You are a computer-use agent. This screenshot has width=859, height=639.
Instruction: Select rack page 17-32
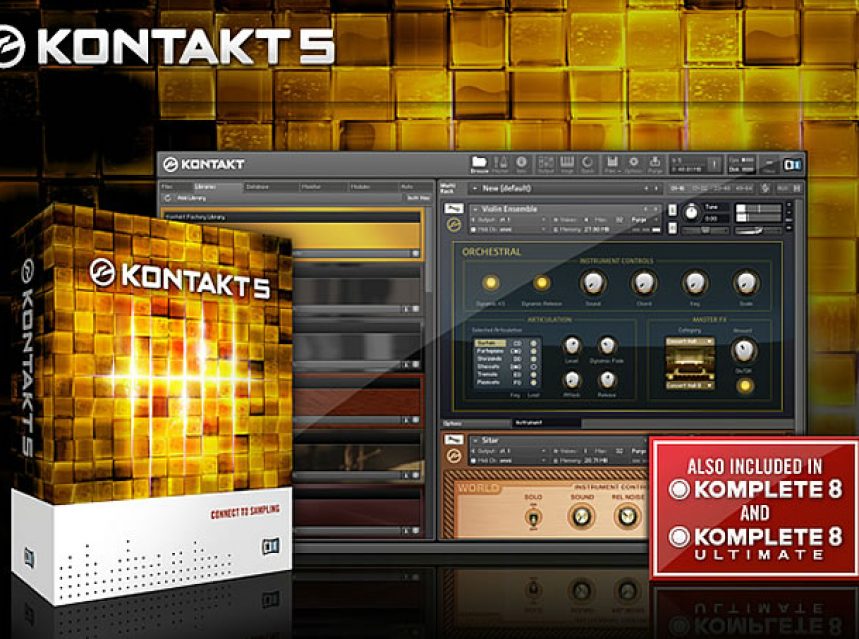pos(700,189)
